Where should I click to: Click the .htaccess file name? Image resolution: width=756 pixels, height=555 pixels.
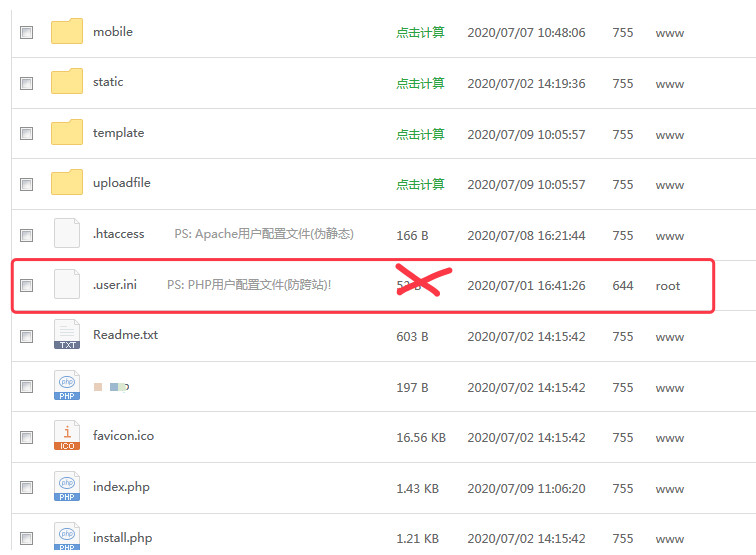[x=118, y=234]
